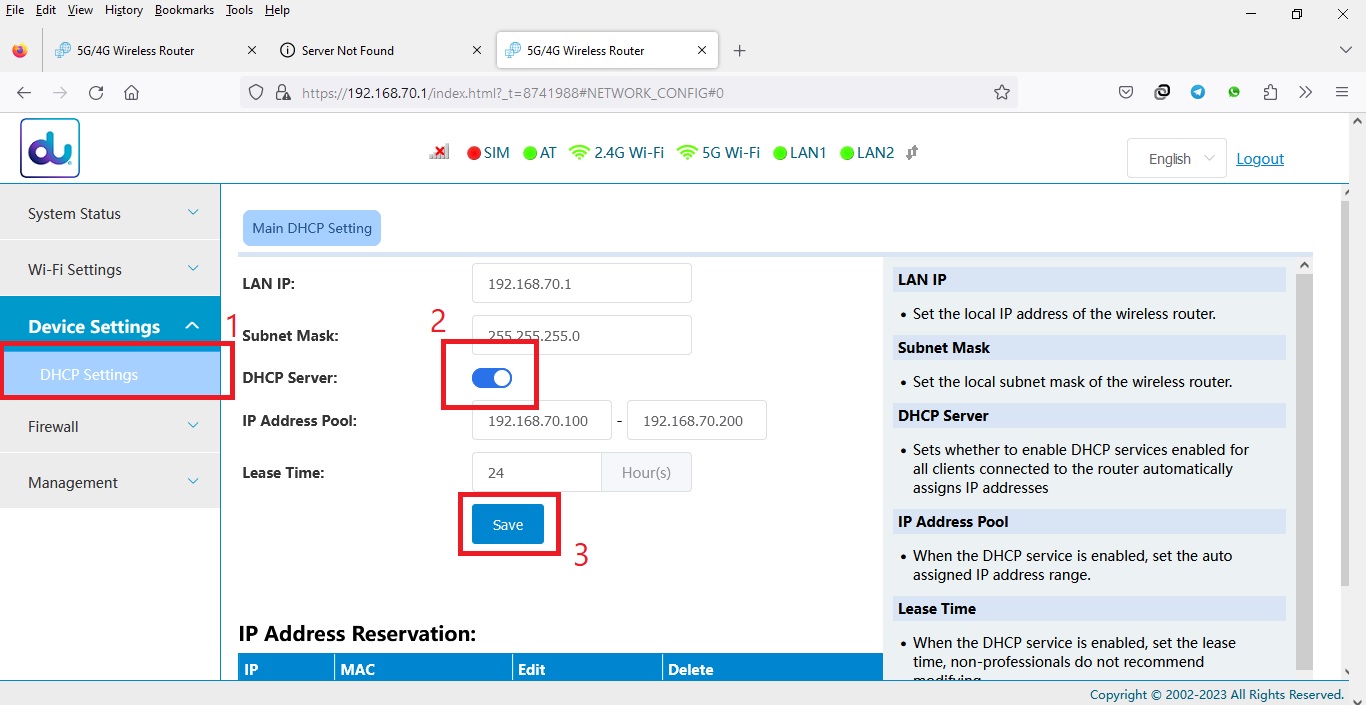Open the Bookmarks menu

pos(183,10)
